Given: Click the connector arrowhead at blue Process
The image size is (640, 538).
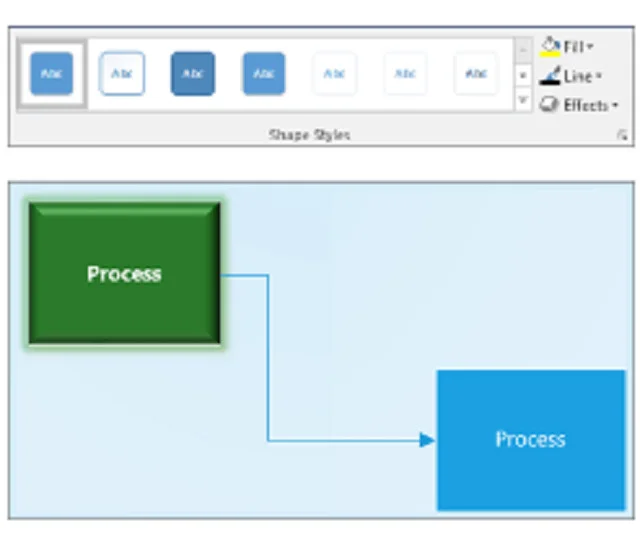Looking at the screenshot, I should [x=427, y=440].
